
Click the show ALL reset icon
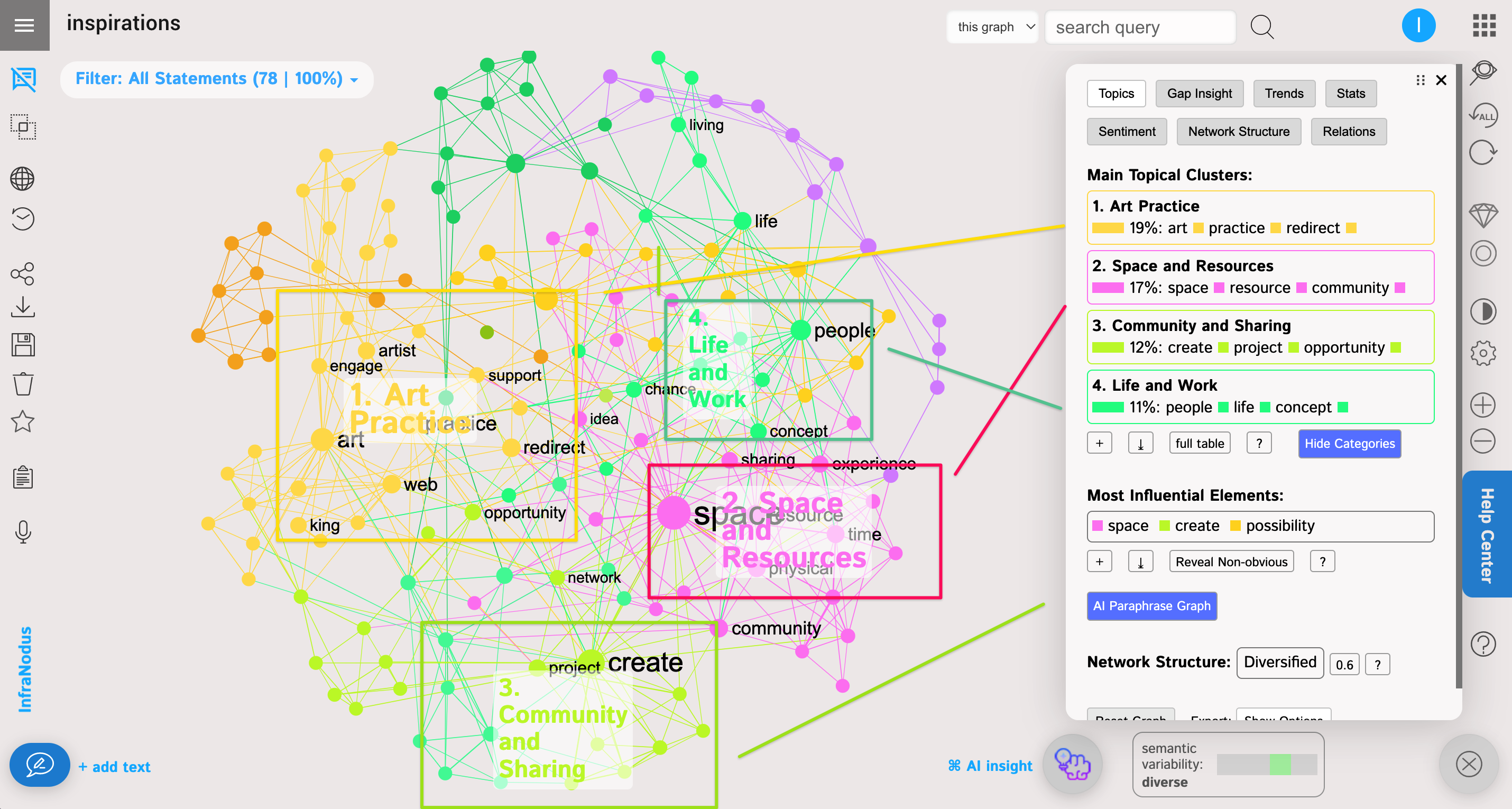(1483, 115)
